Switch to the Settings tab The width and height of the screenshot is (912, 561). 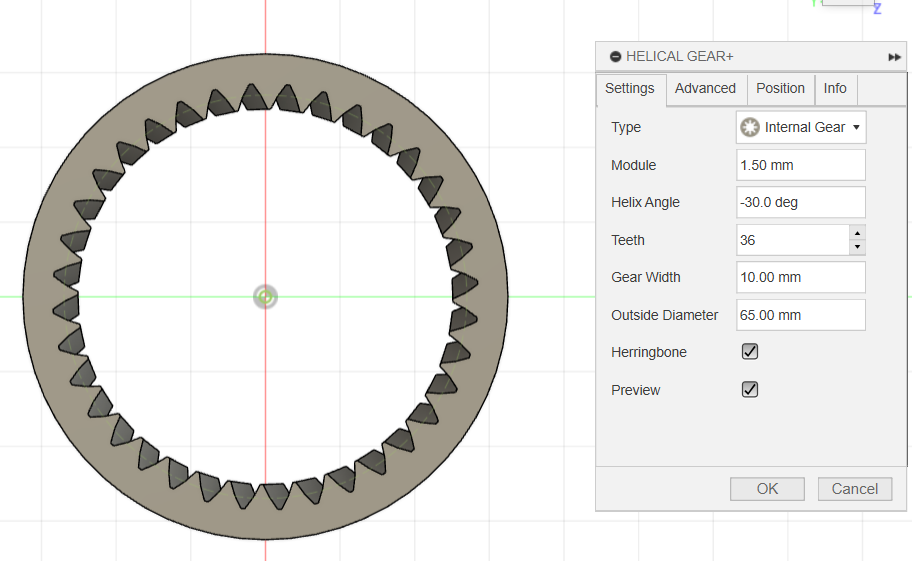(630, 88)
